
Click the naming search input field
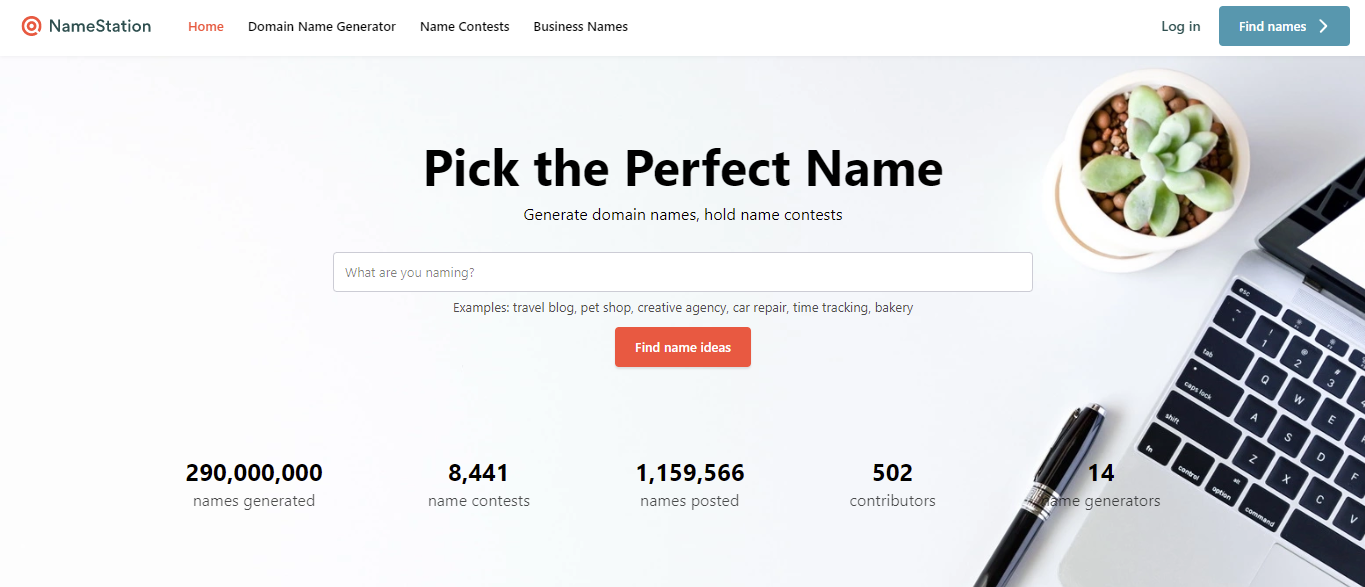click(683, 272)
